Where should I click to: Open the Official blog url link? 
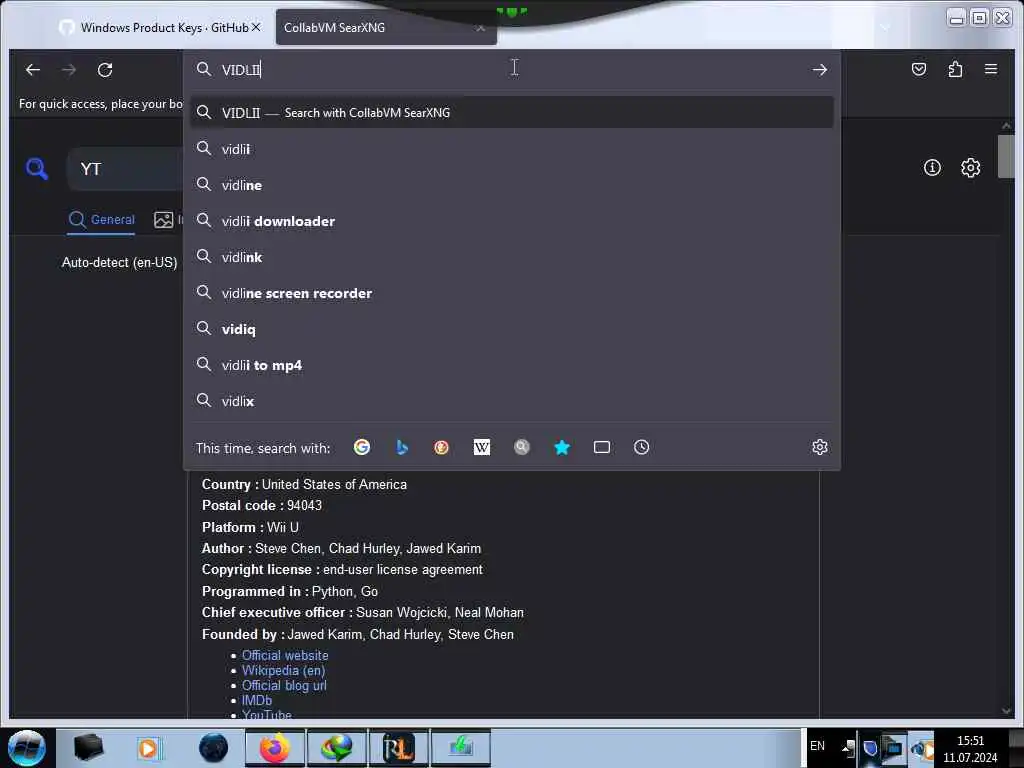click(x=284, y=685)
